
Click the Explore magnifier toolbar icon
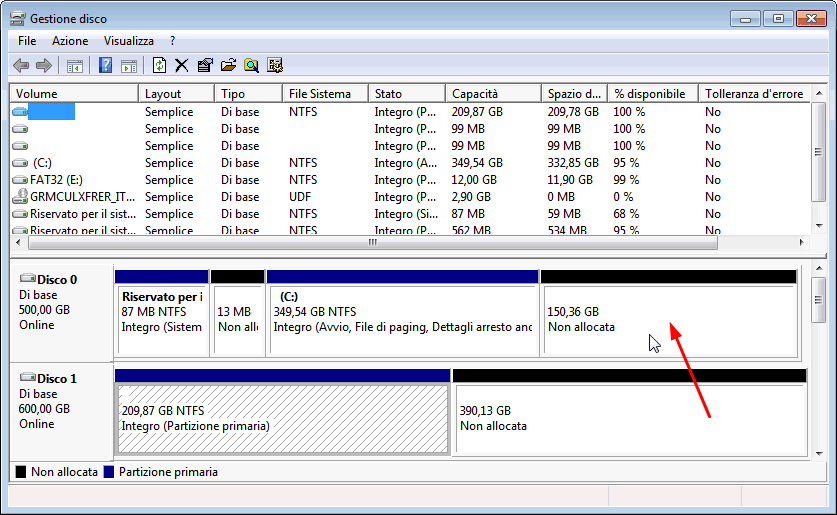click(x=251, y=66)
